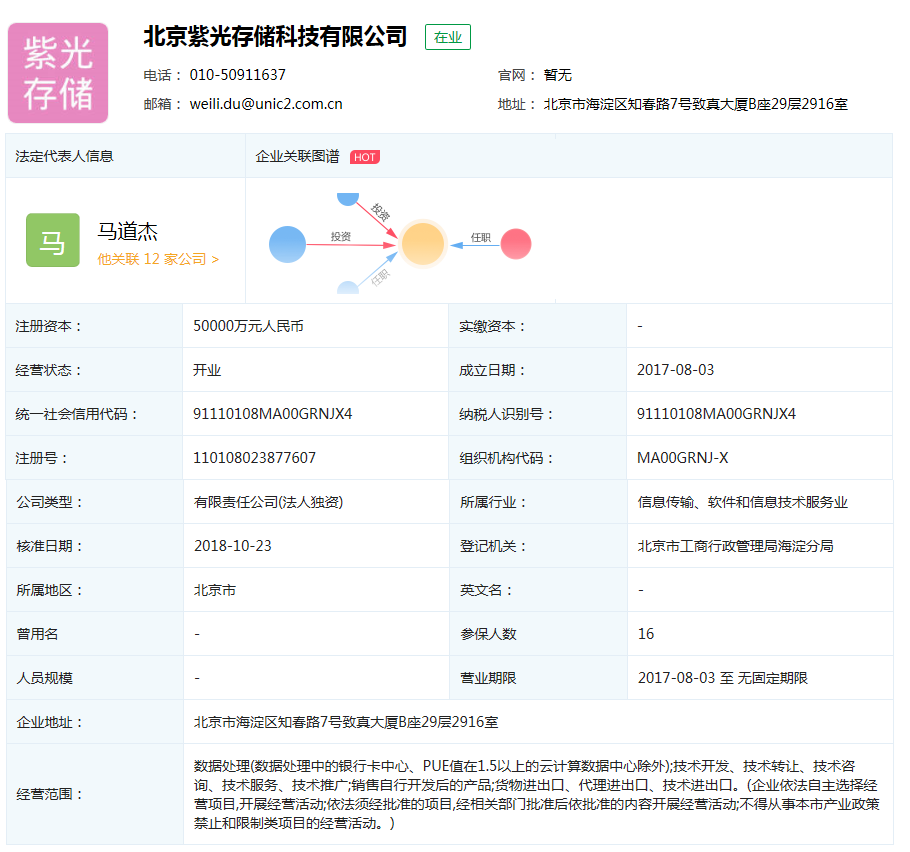The width and height of the screenshot is (910, 852).
Task: Click the 纳税人识别号 value 91110108MA00GRNJX4
Action: (x=716, y=414)
